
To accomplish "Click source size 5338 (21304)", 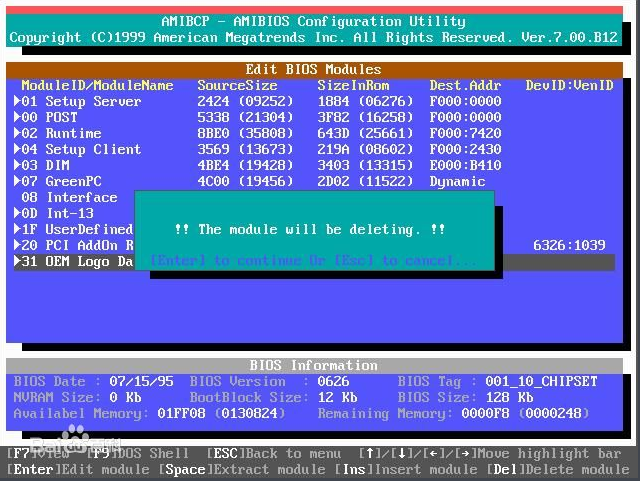I will [245, 117].
